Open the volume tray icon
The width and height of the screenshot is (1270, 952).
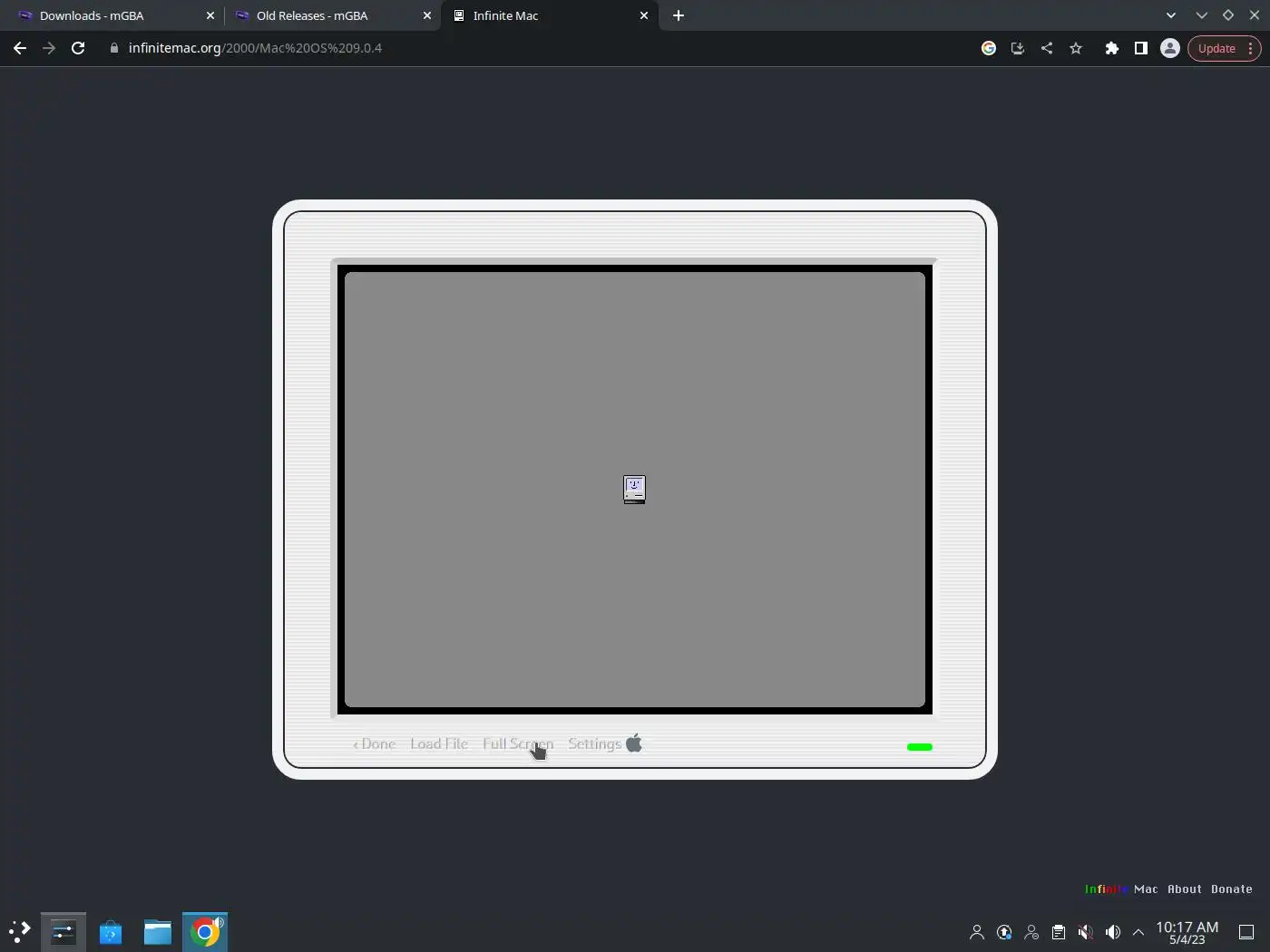click(x=1113, y=932)
